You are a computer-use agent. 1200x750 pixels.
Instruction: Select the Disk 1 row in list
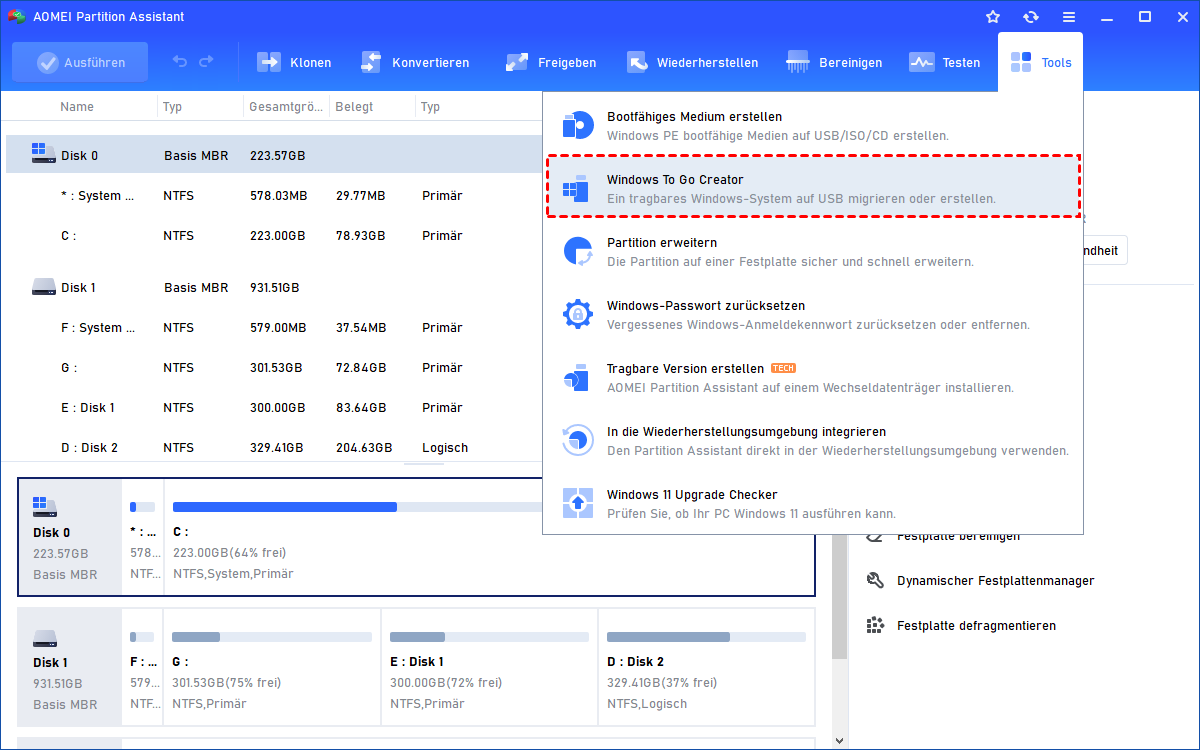tap(275, 287)
